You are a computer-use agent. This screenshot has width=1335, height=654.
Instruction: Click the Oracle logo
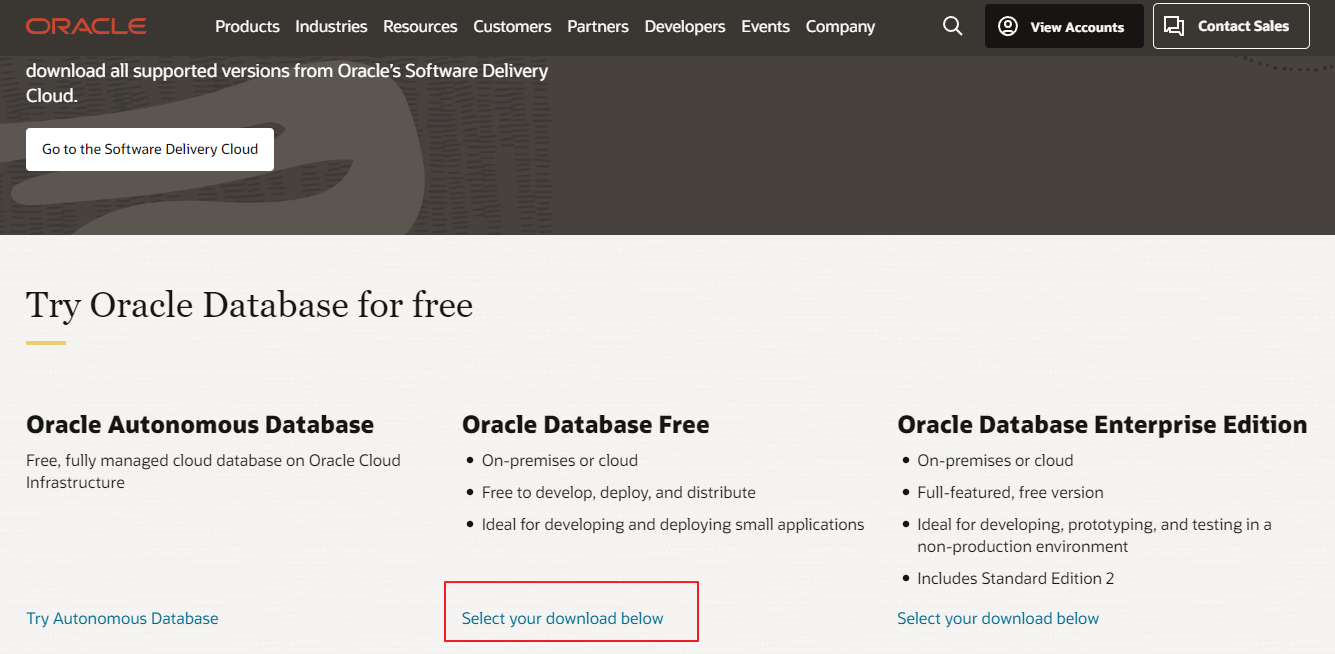(x=86, y=26)
